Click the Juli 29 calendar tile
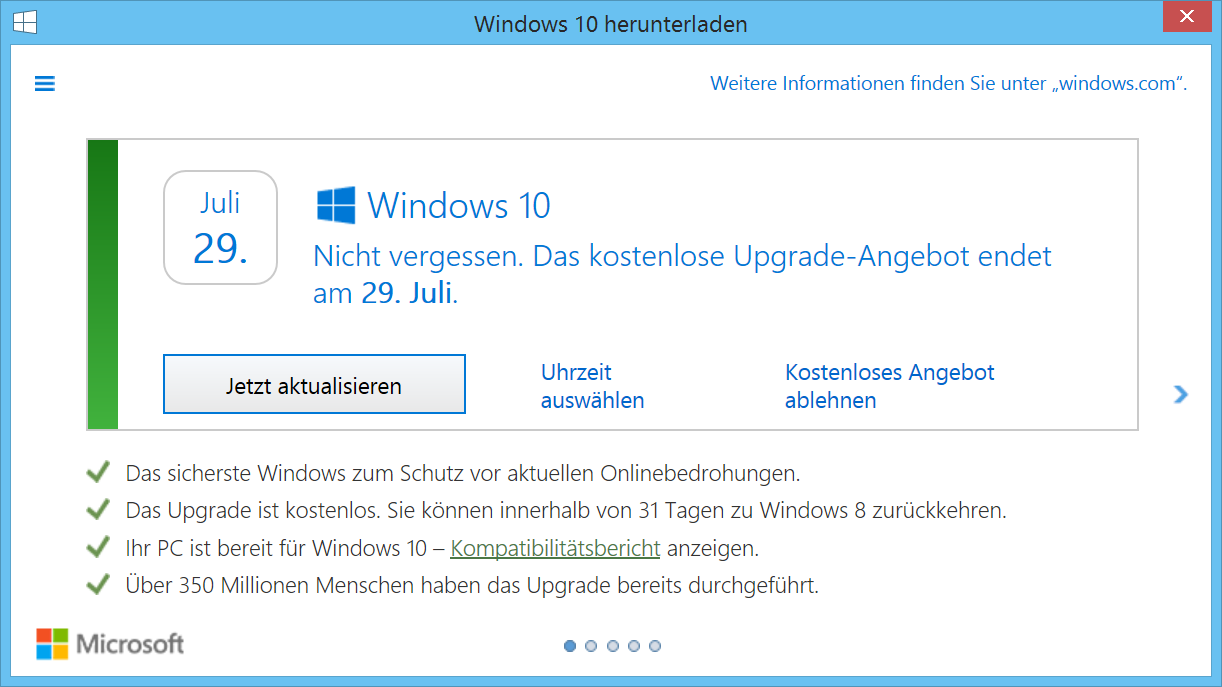 point(220,227)
